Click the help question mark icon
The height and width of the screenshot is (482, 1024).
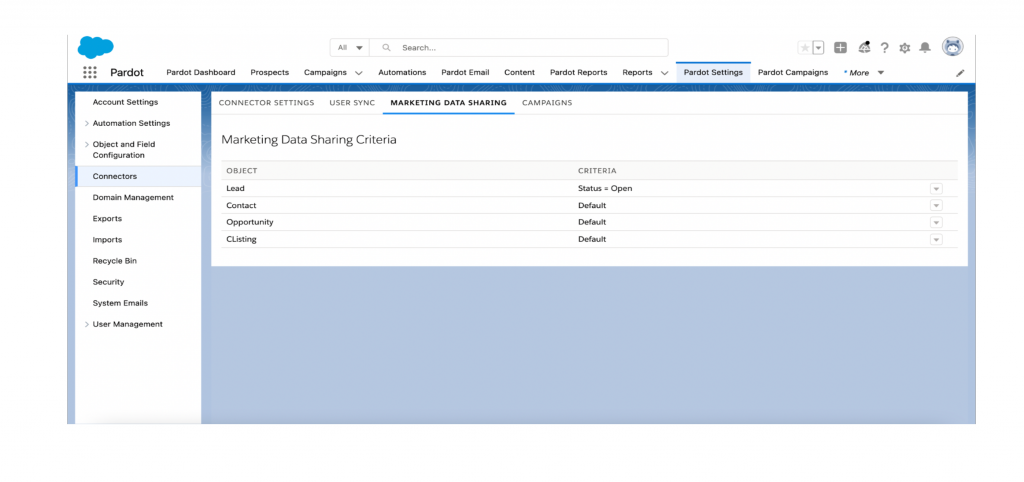pos(884,48)
